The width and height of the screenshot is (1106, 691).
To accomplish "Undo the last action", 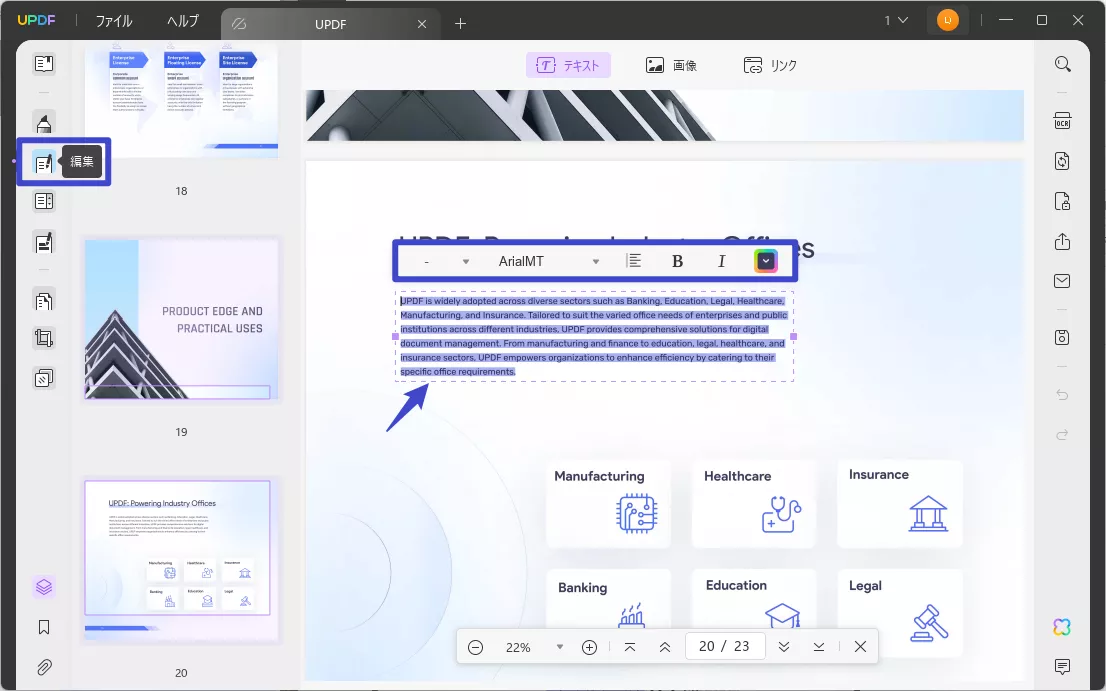I will (1062, 395).
